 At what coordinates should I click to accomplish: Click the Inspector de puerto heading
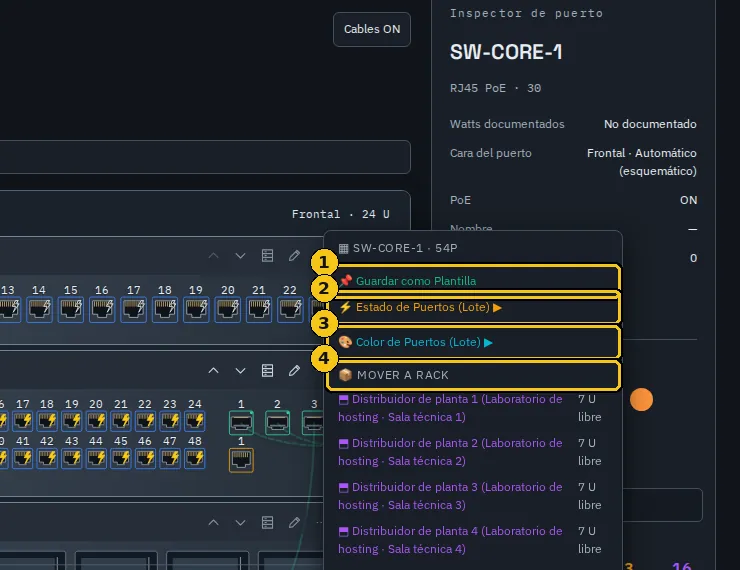coord(526,13)
